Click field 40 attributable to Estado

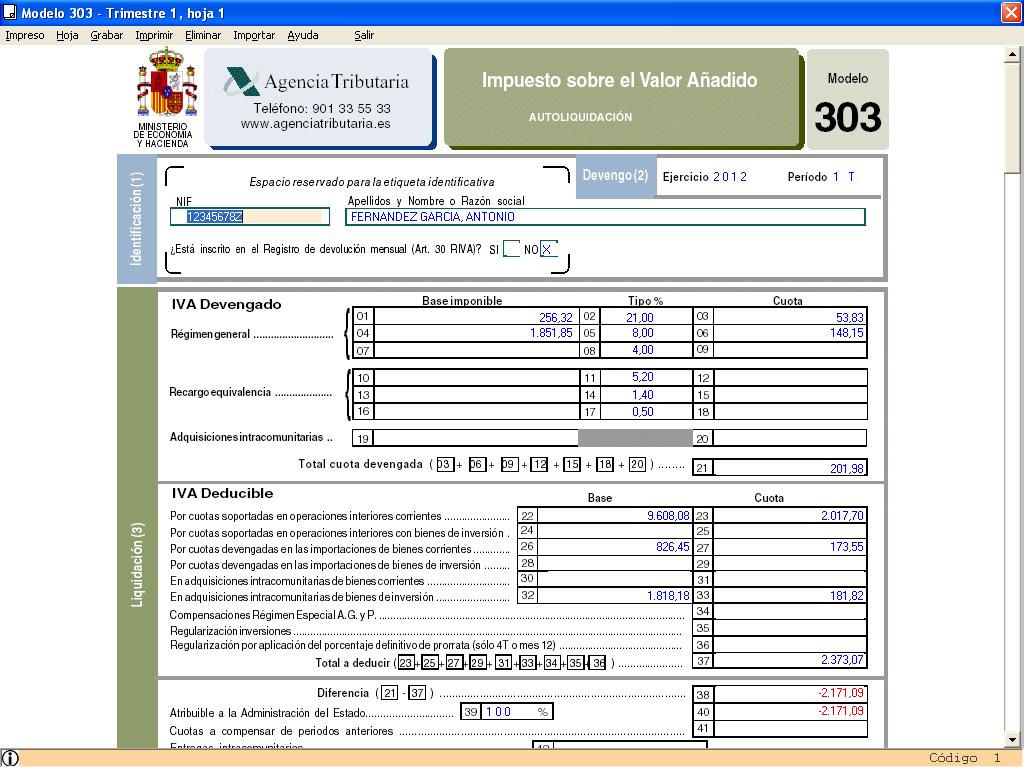pyautogui.click(x=790, y=711)
